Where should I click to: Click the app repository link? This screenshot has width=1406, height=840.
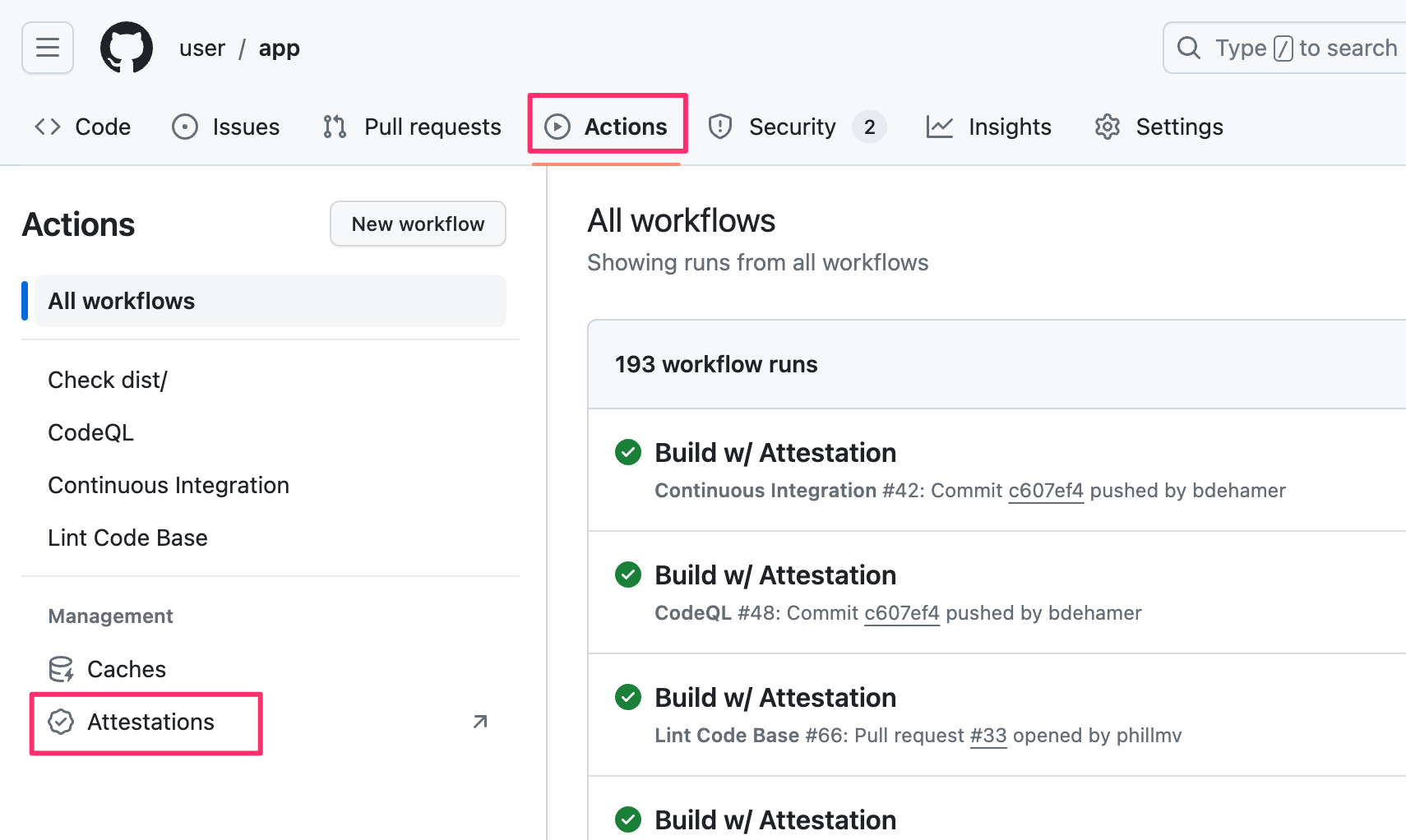pos(280,48)
